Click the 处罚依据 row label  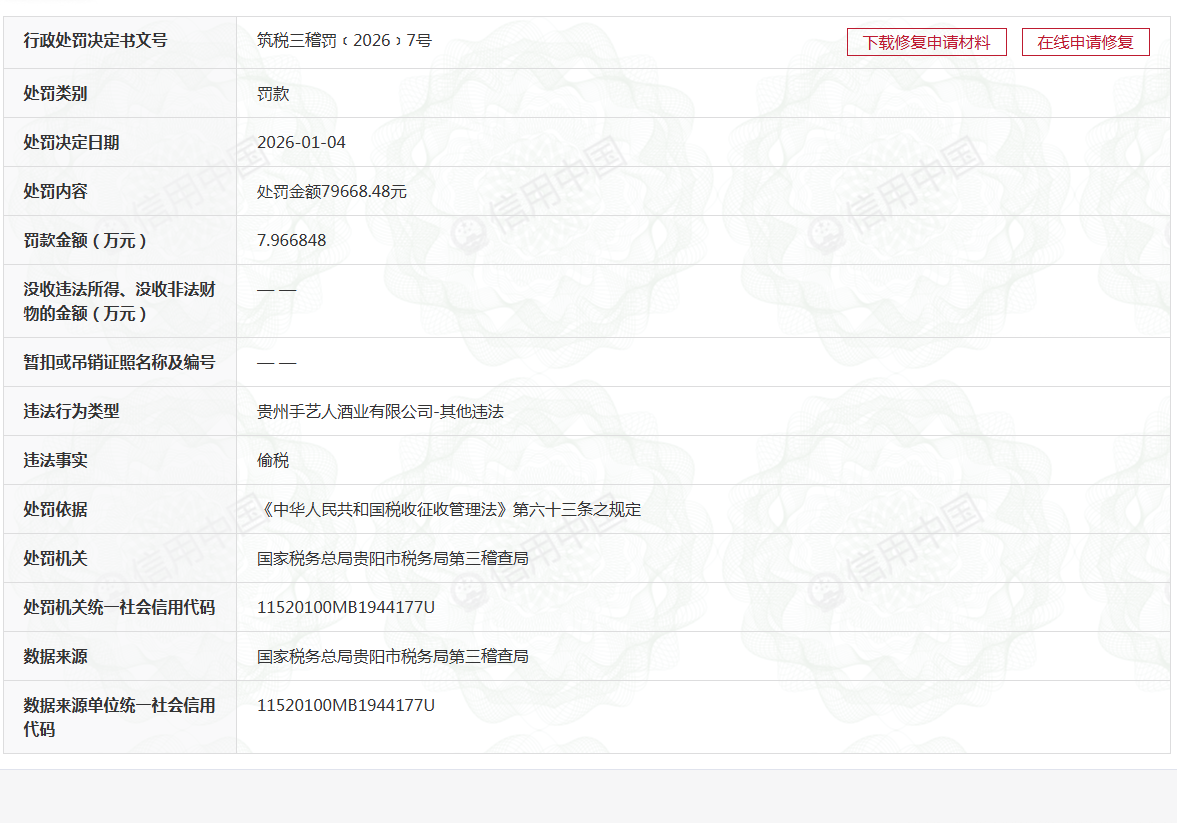(55, 509)
